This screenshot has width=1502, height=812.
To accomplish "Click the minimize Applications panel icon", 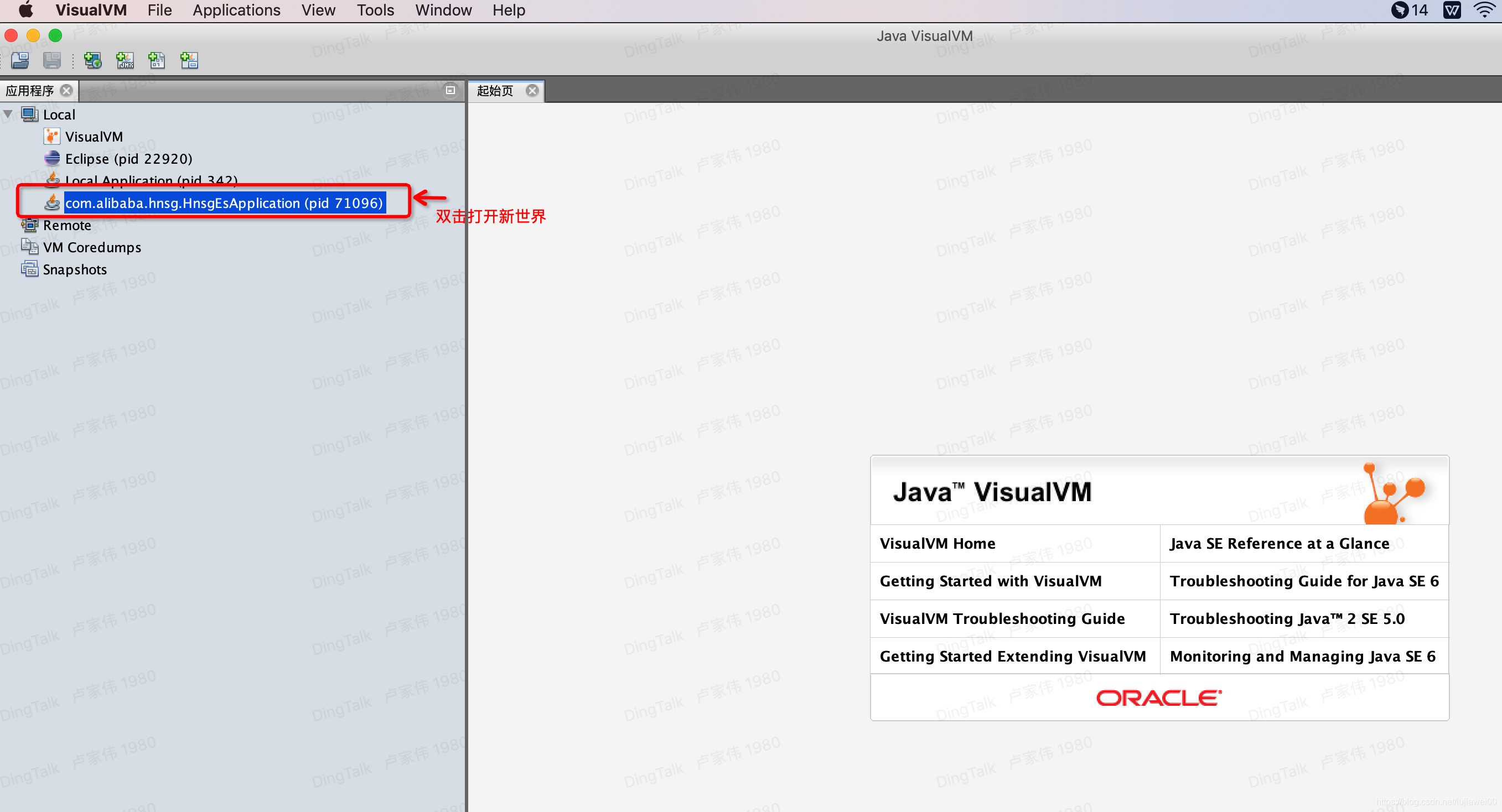I will pos(450,90).
